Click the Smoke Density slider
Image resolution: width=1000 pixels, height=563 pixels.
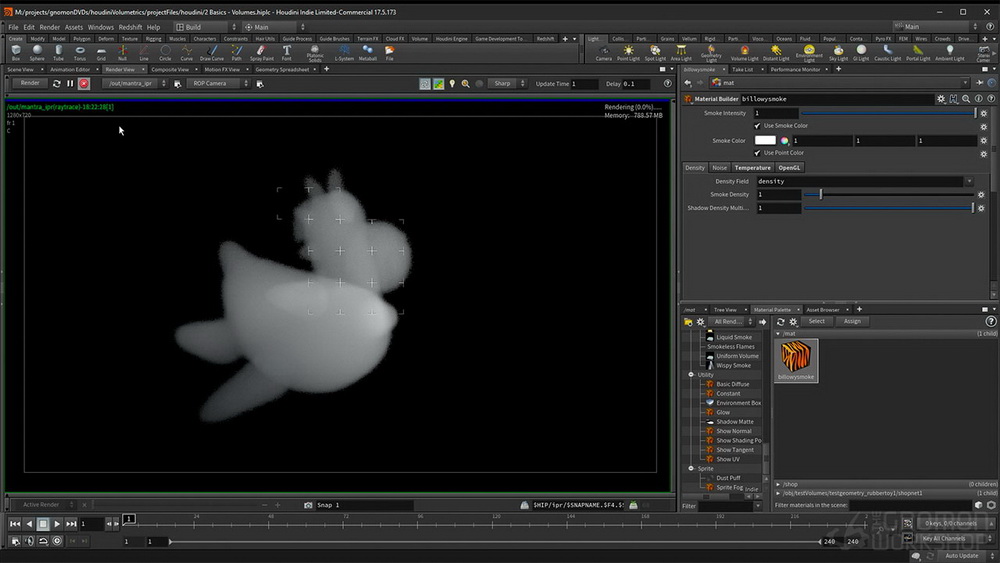(x=890, y=194)
